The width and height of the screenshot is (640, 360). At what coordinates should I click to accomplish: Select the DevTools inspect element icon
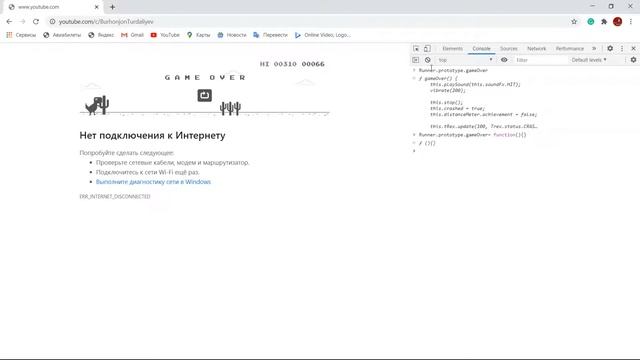pyautogui.click(x=416, y=49)
